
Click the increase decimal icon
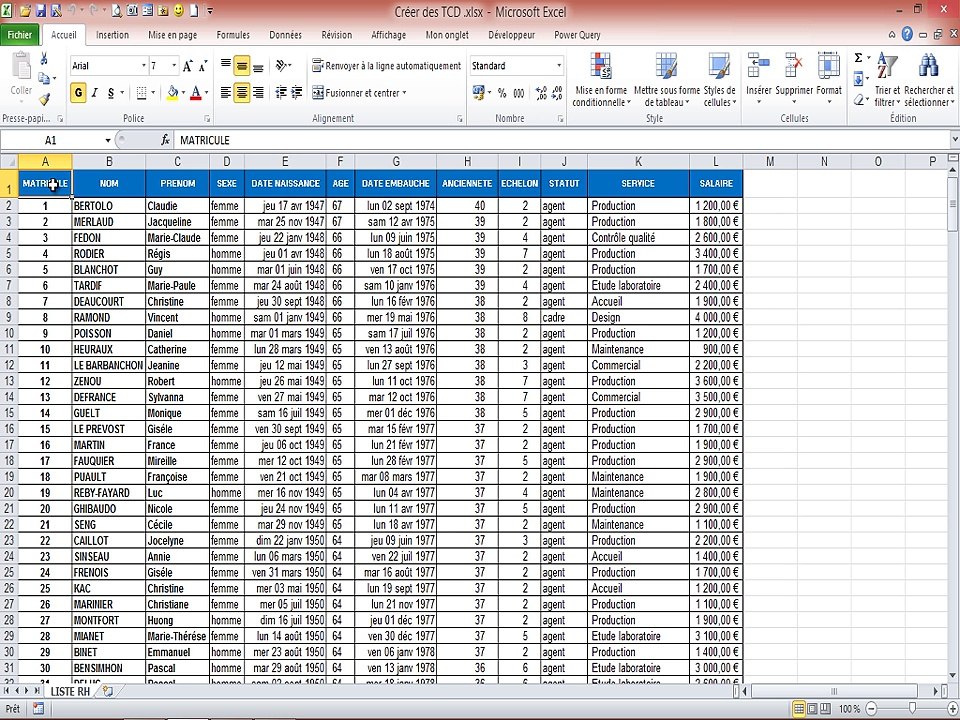[541, 93]
